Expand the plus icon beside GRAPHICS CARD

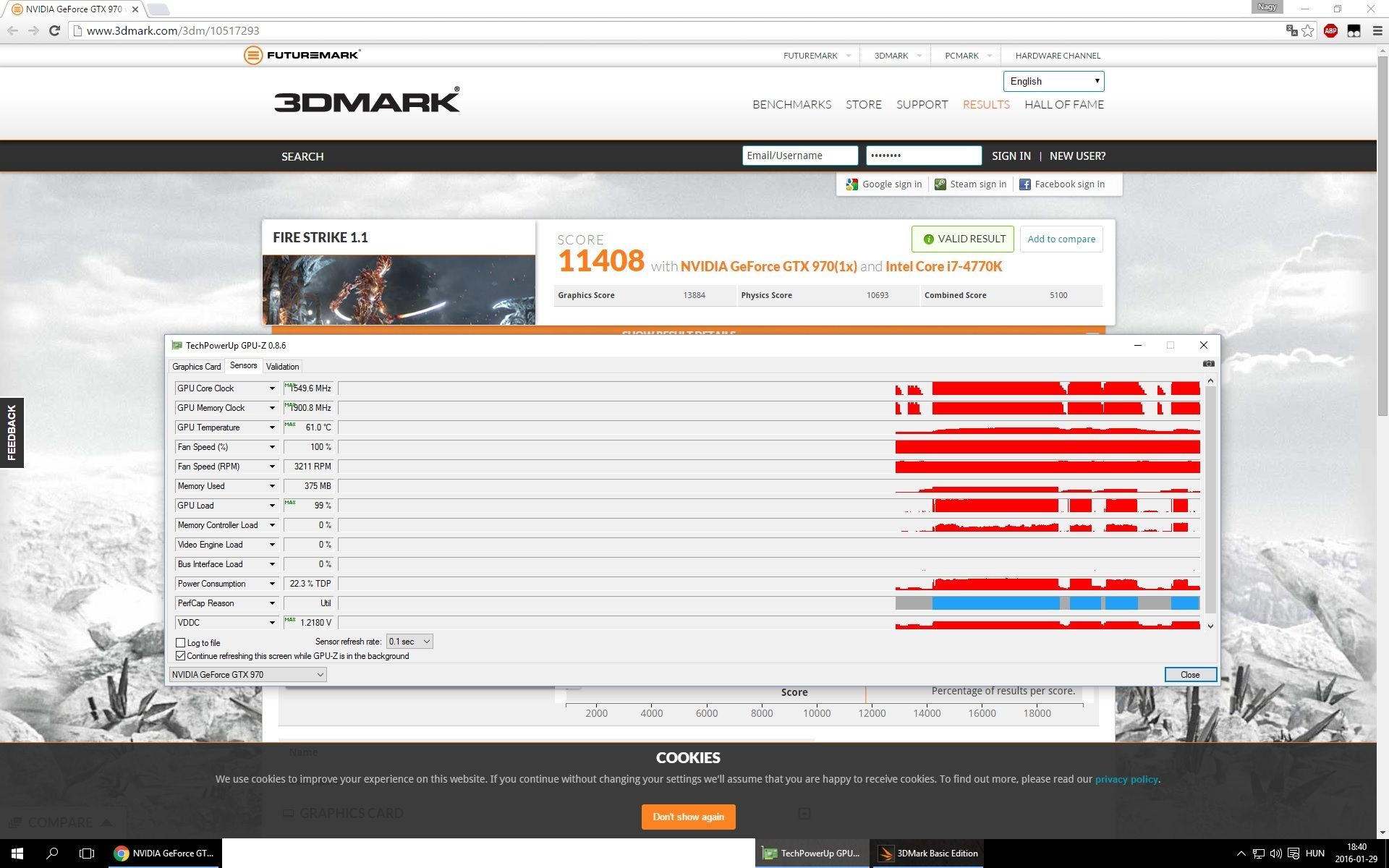[804, 814]
